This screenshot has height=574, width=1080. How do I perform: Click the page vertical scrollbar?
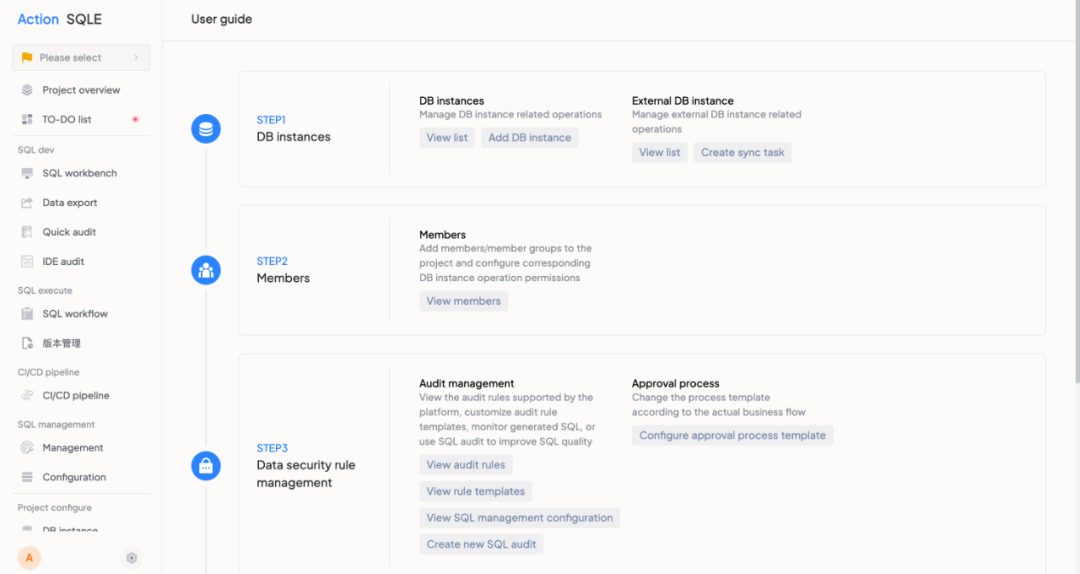coord(1076,200)
